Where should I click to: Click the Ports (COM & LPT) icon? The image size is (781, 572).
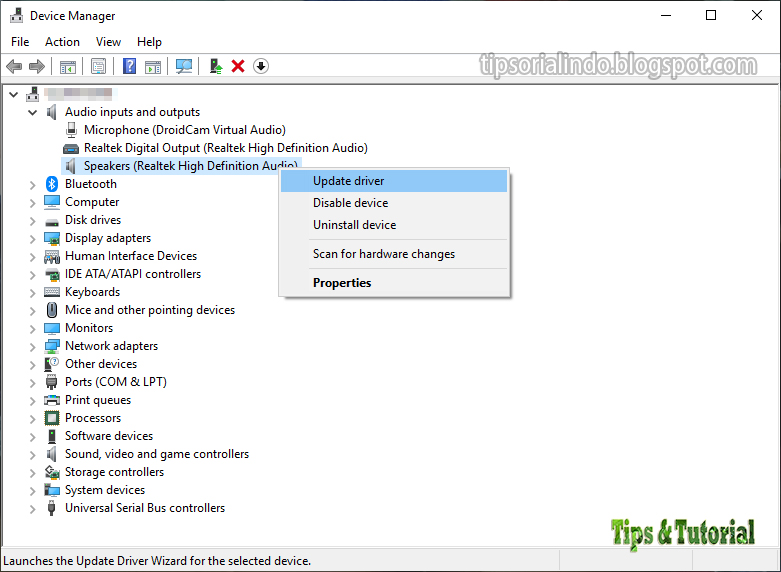(51, 382)
